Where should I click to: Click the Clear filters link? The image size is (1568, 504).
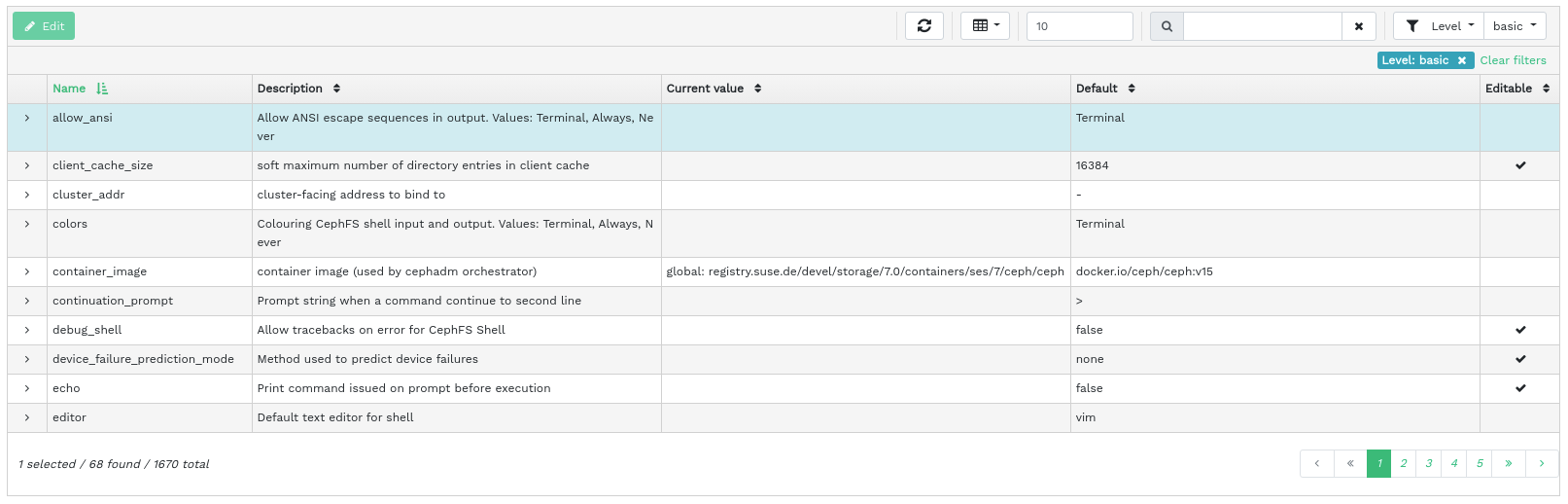1513,60
